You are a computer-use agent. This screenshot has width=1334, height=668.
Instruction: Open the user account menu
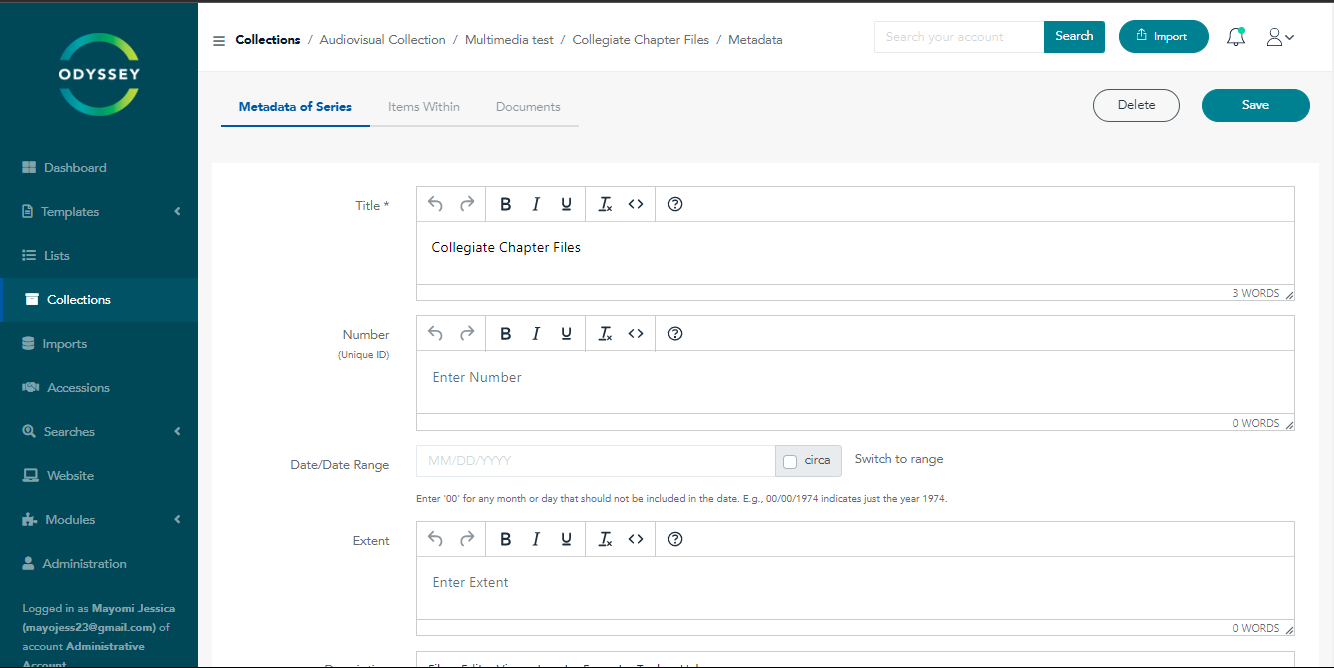(x=1280, y=37)
